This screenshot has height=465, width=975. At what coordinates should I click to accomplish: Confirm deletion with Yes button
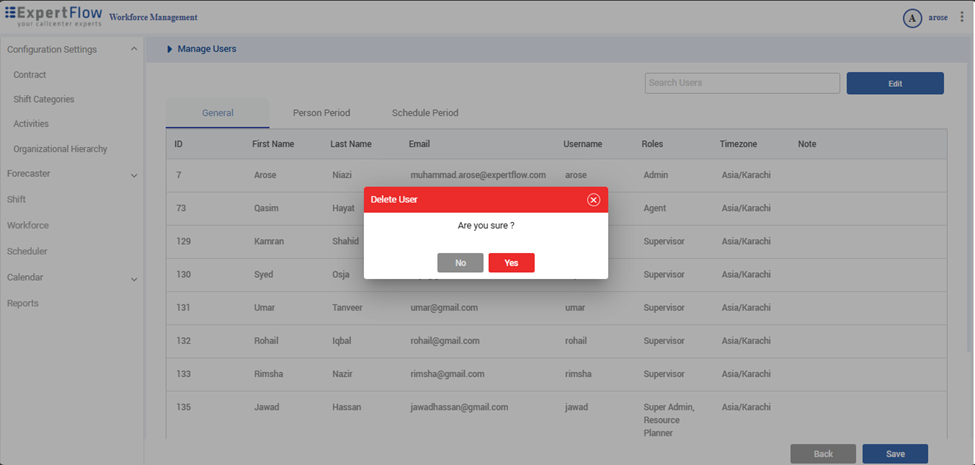coord(511,263)
